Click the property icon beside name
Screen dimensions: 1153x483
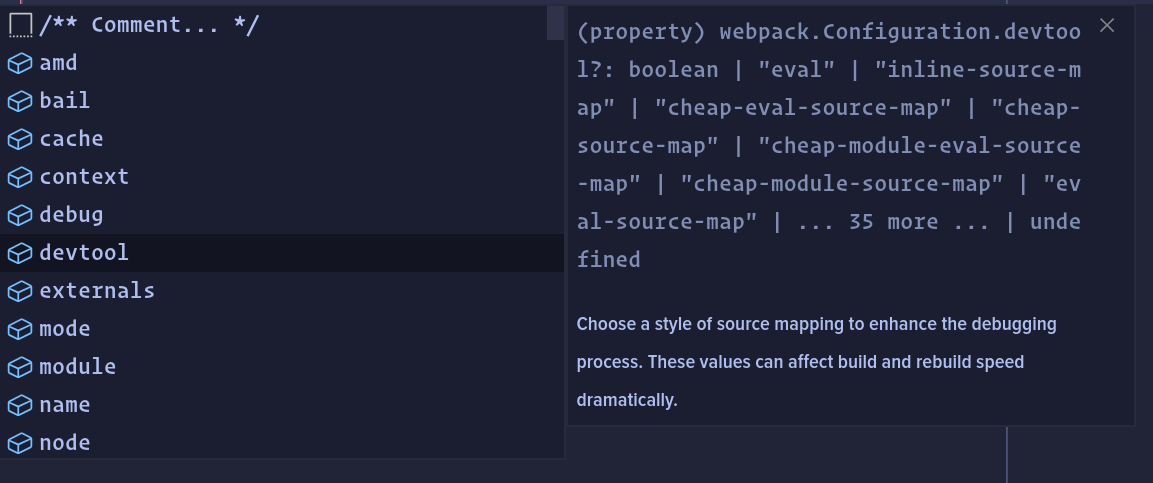tap(20, 405)
